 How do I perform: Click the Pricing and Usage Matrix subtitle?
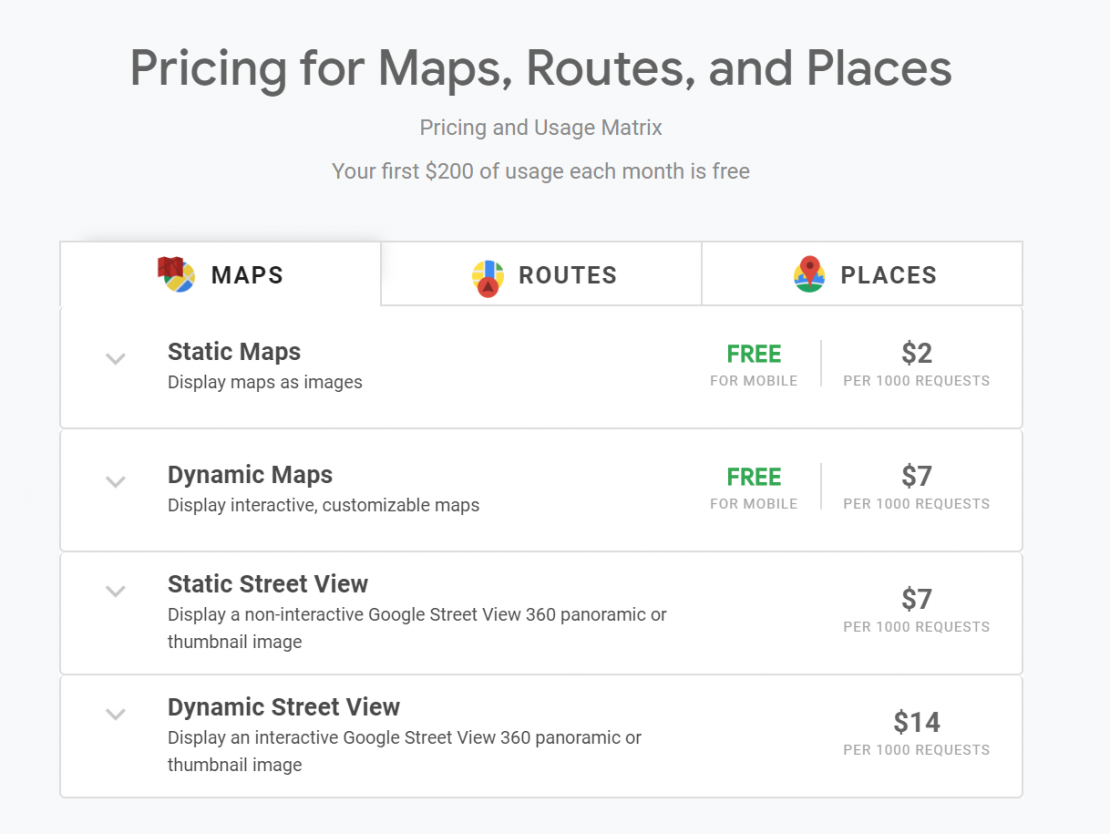click(540, 127)
